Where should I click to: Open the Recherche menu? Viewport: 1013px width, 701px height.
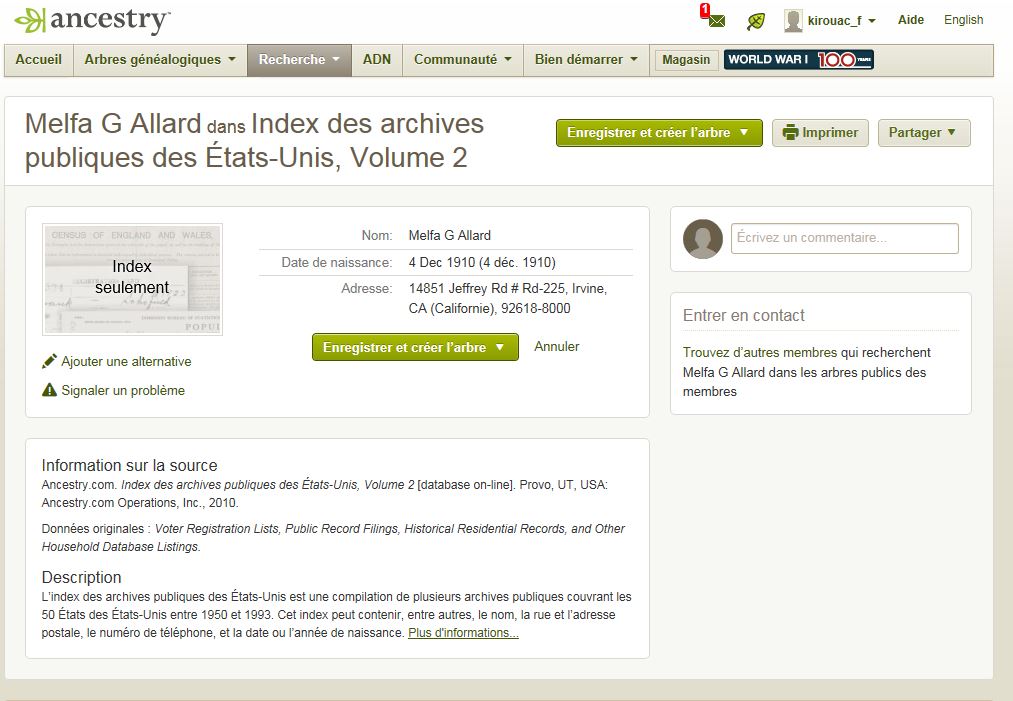299,59
